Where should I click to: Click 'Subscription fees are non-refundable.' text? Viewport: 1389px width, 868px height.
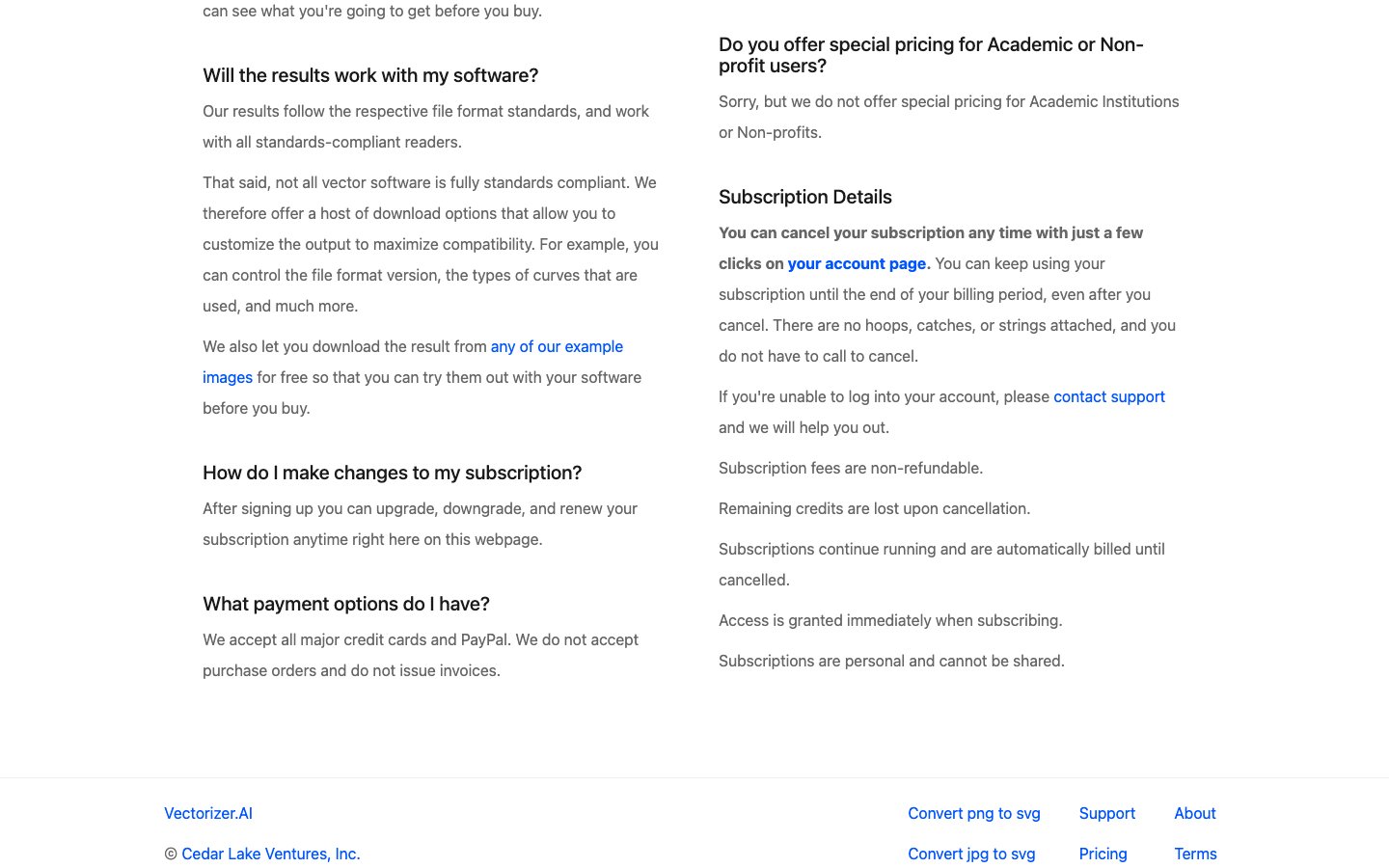(x=851, y=468)
